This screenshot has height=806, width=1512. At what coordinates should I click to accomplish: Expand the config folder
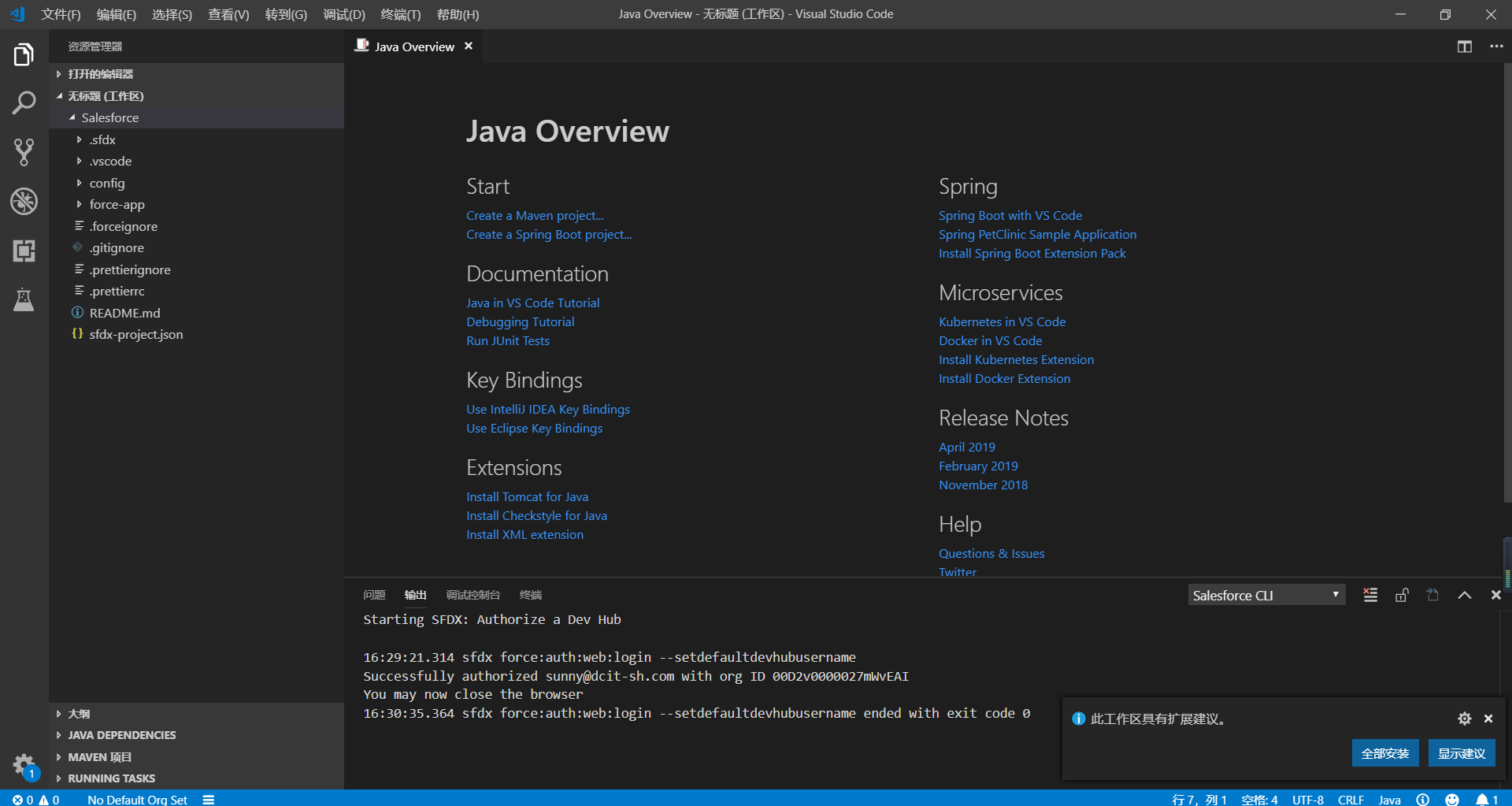pos(196,183)
